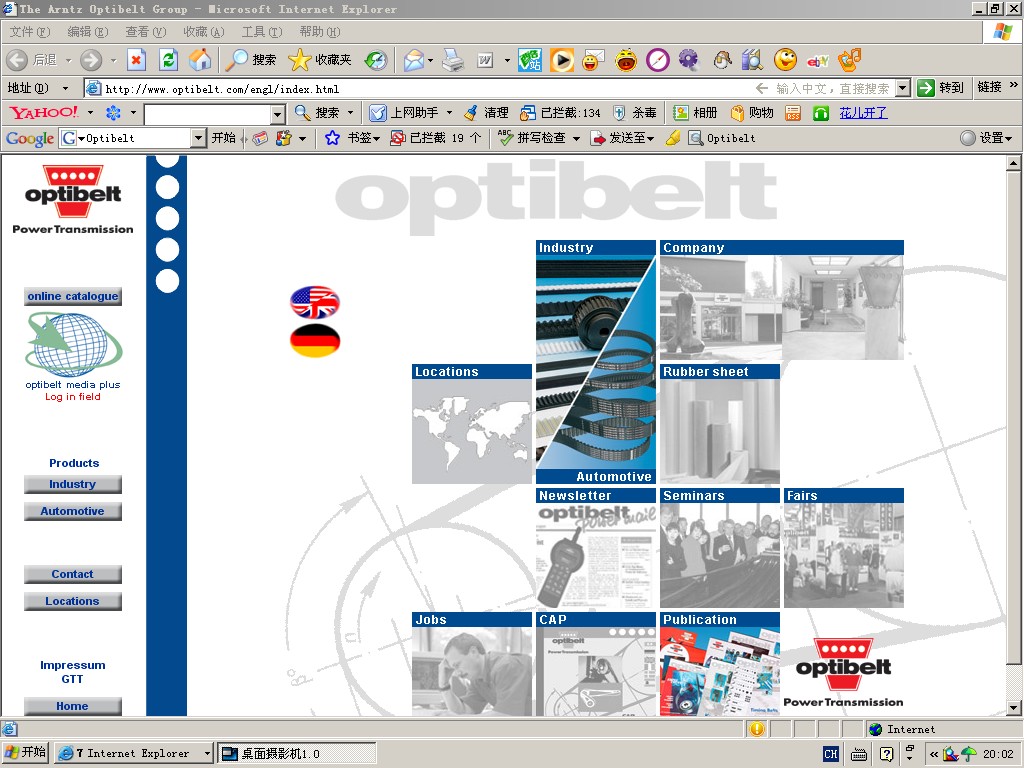The image size is (1024, 768).
Task: Open the Newsletter section thumbnail
Action: coord(596,548)
